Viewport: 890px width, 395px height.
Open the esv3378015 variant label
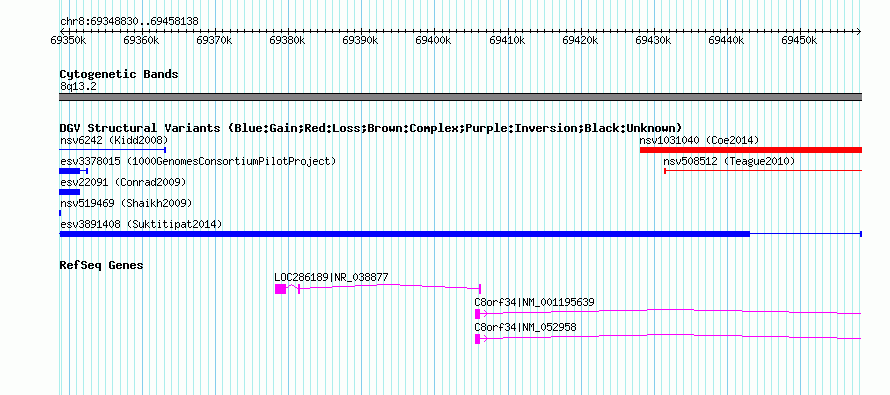198,161
